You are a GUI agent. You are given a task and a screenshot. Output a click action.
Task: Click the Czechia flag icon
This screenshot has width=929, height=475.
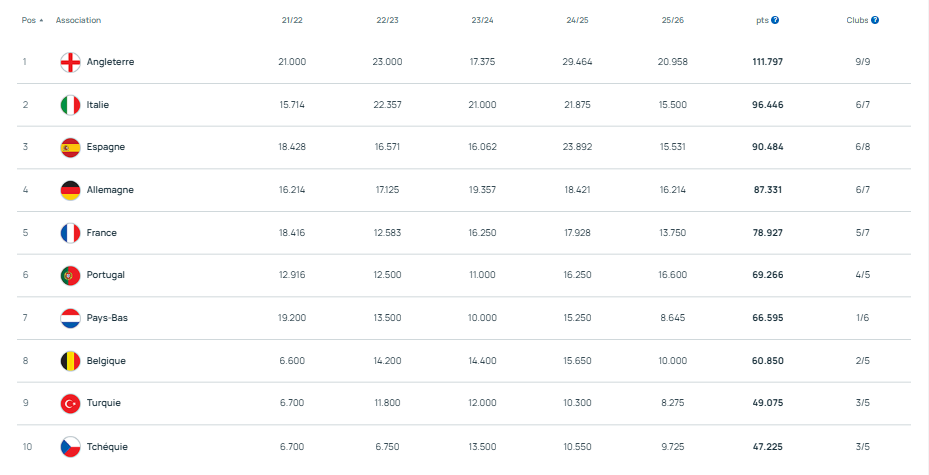coord(70,446)
